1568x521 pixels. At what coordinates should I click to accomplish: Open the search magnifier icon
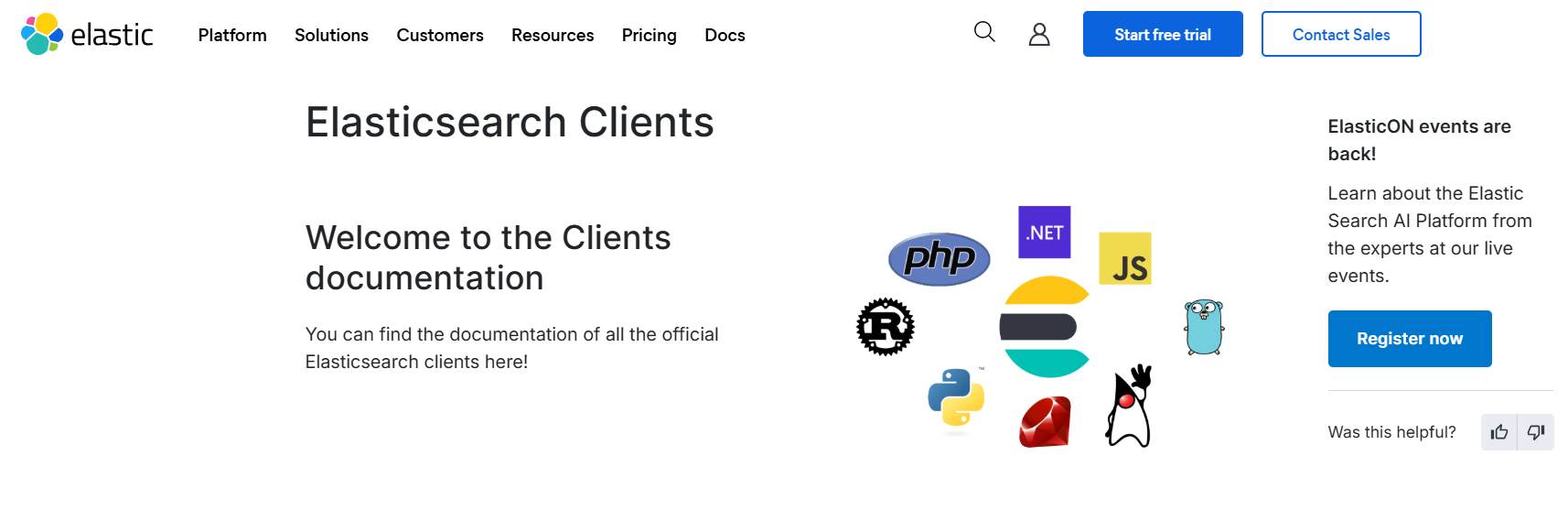(984, 33)
